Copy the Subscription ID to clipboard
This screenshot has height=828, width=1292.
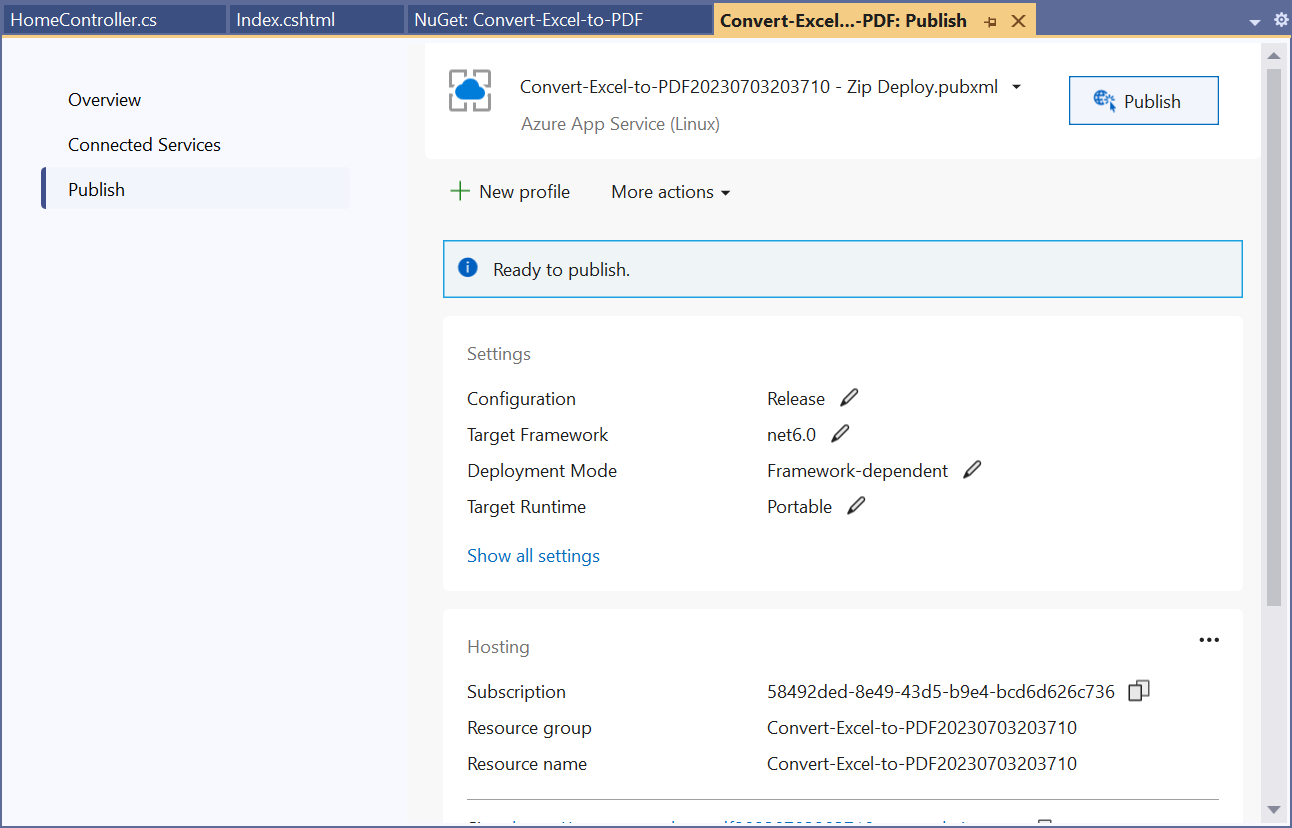(x=1139, y=691)
